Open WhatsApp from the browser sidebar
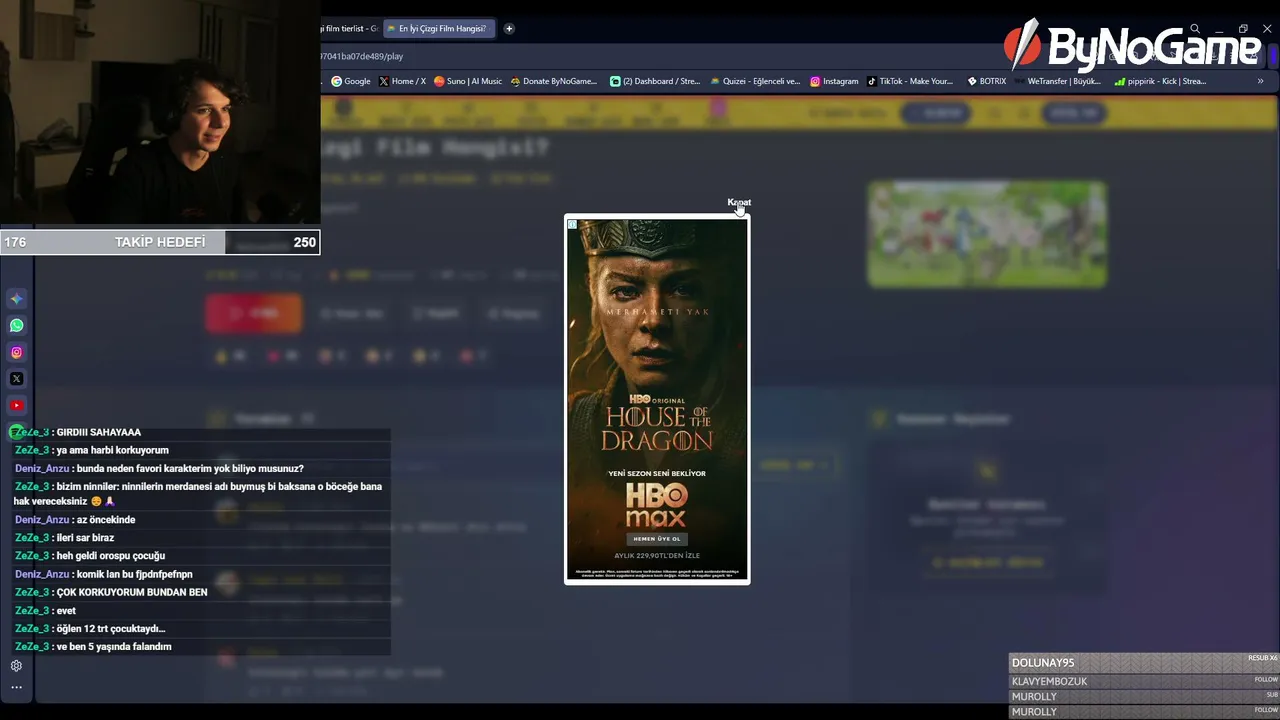1280x720 pixels. coord(17,325)
